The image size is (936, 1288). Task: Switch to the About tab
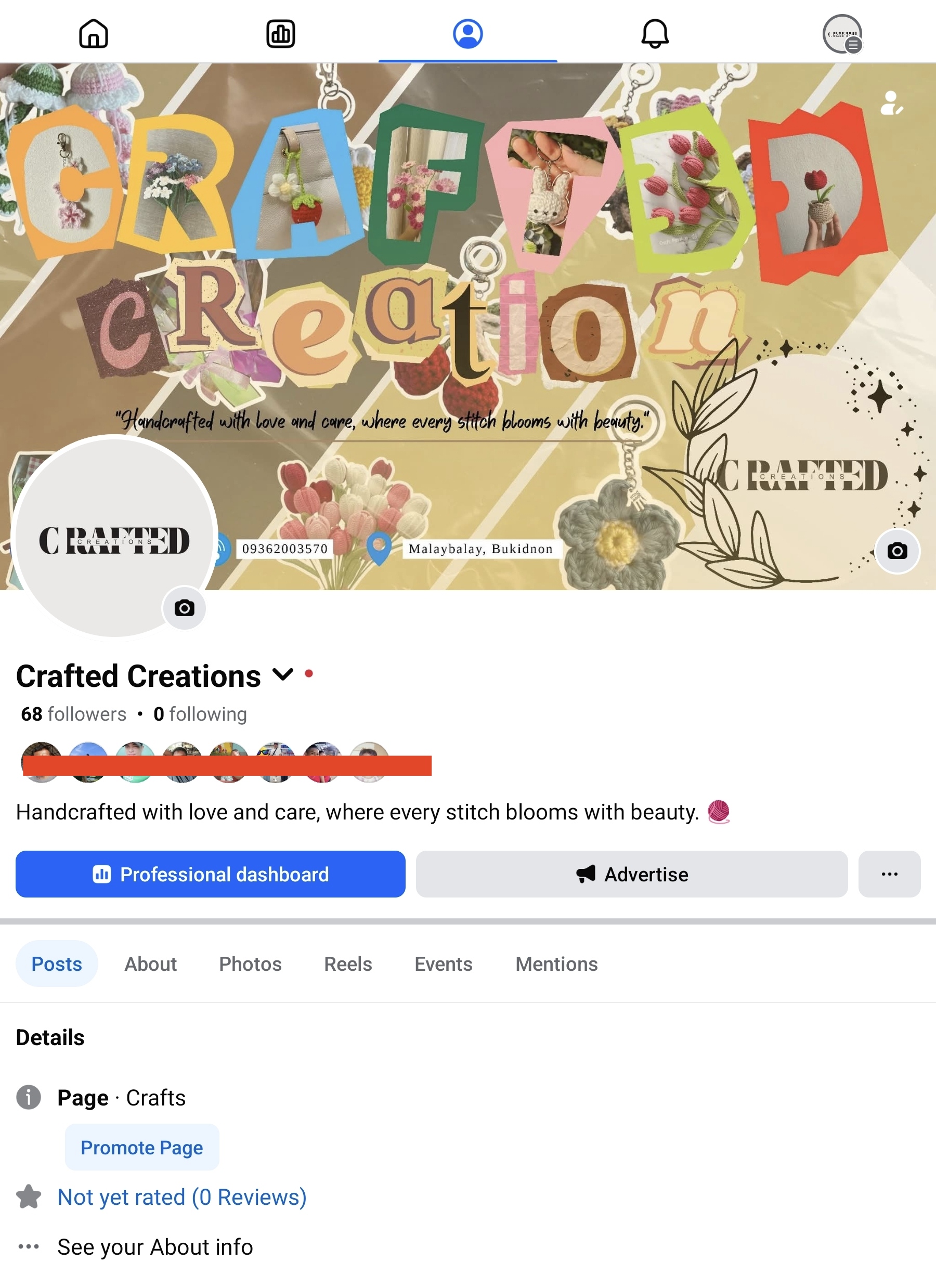[x=150, y=964]
